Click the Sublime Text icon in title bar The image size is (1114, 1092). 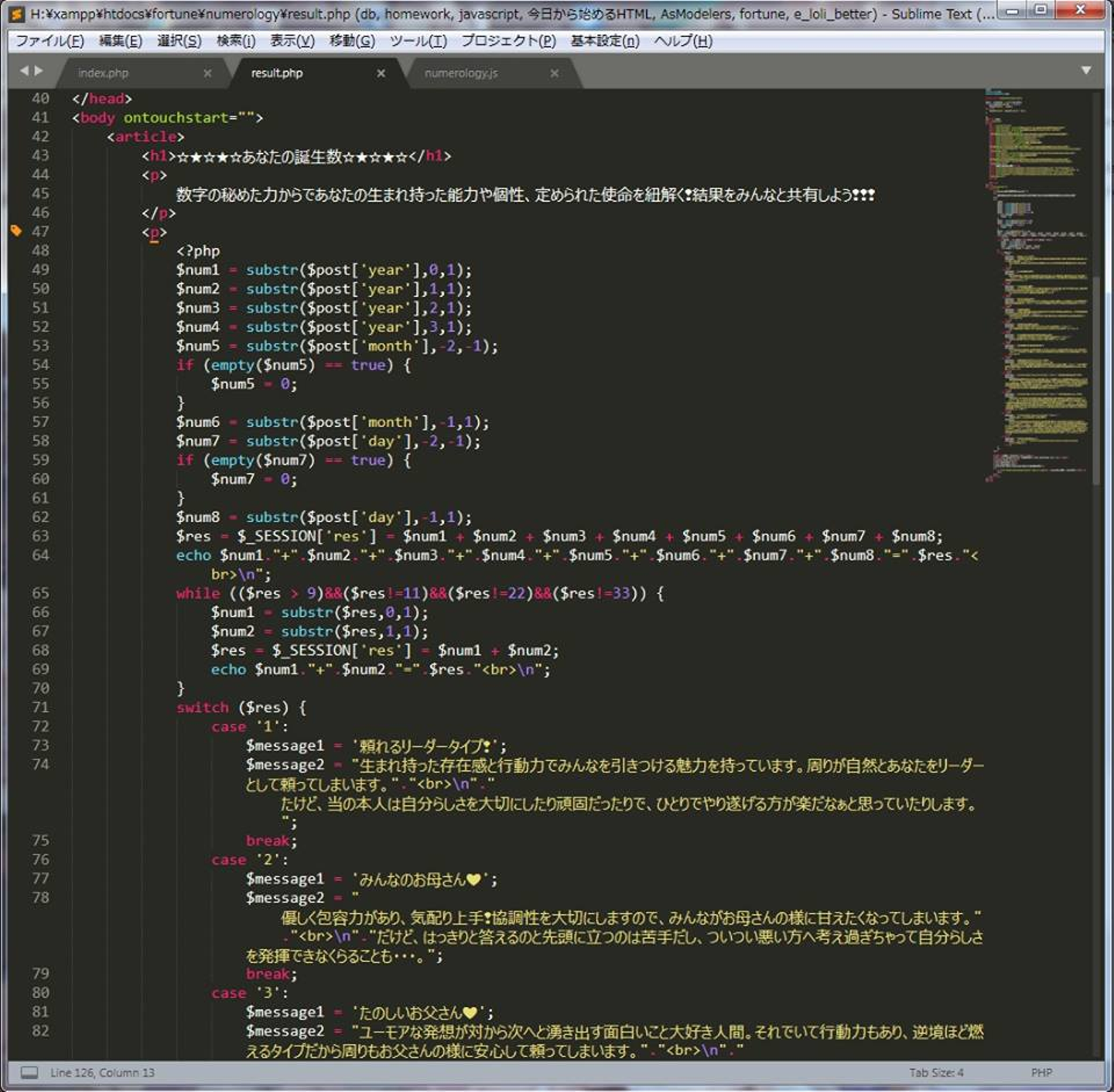coord(16,13)
